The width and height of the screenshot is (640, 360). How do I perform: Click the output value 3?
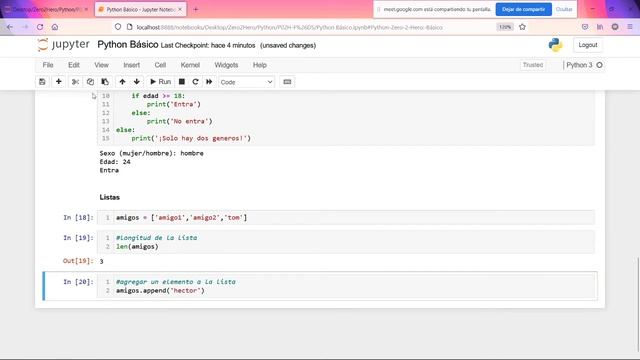101,261
